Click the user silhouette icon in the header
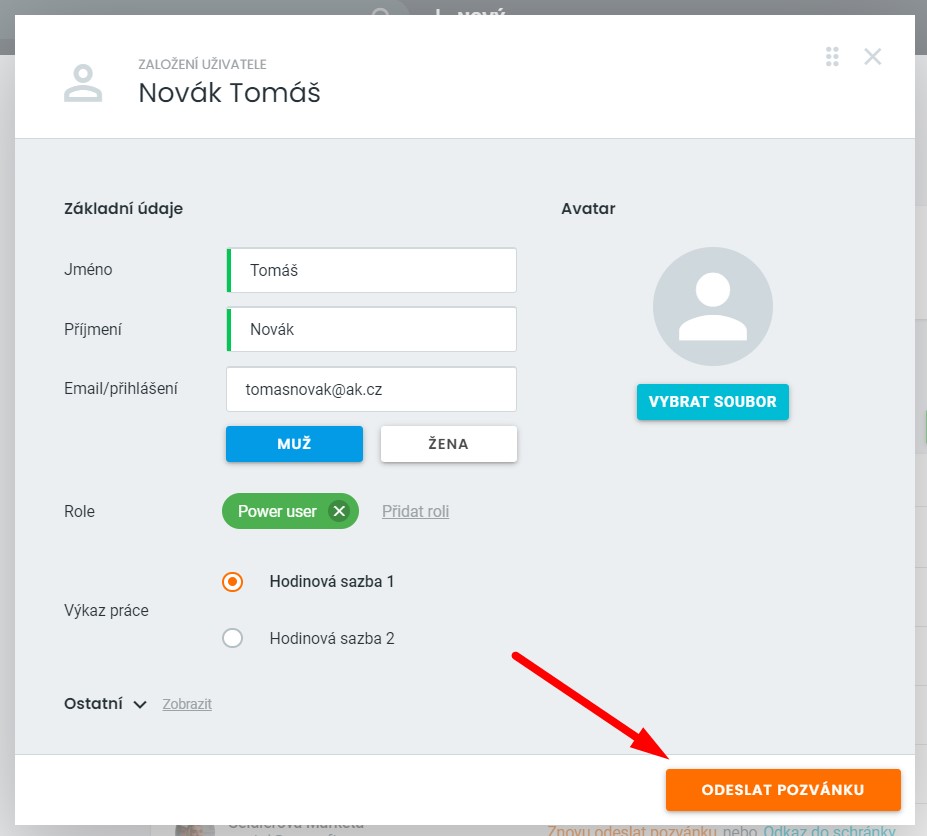This screenshot has height=836, width=927. pyautogui.click(x=83, y=83)
